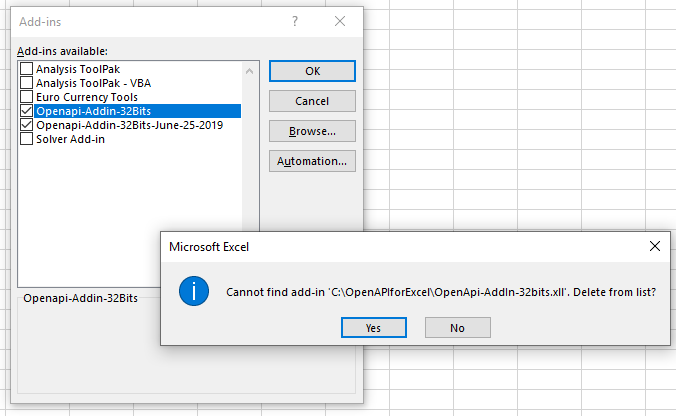Image resolution: width=676 pixels, height=416 pixels.
Task: Tick the Analysis ToolPak - VBA checkbox
Action: click(x=27, y=83)
